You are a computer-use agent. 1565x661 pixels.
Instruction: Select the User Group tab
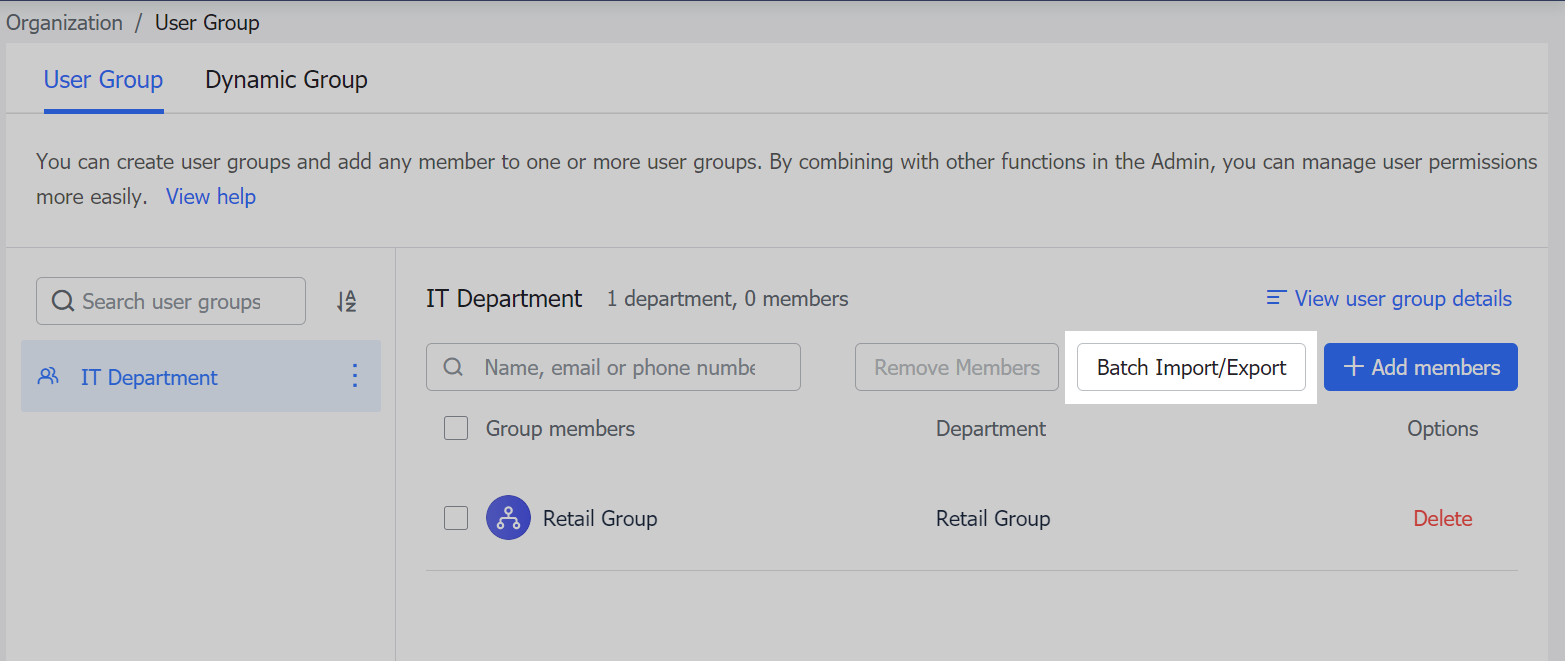click(103, 79)
